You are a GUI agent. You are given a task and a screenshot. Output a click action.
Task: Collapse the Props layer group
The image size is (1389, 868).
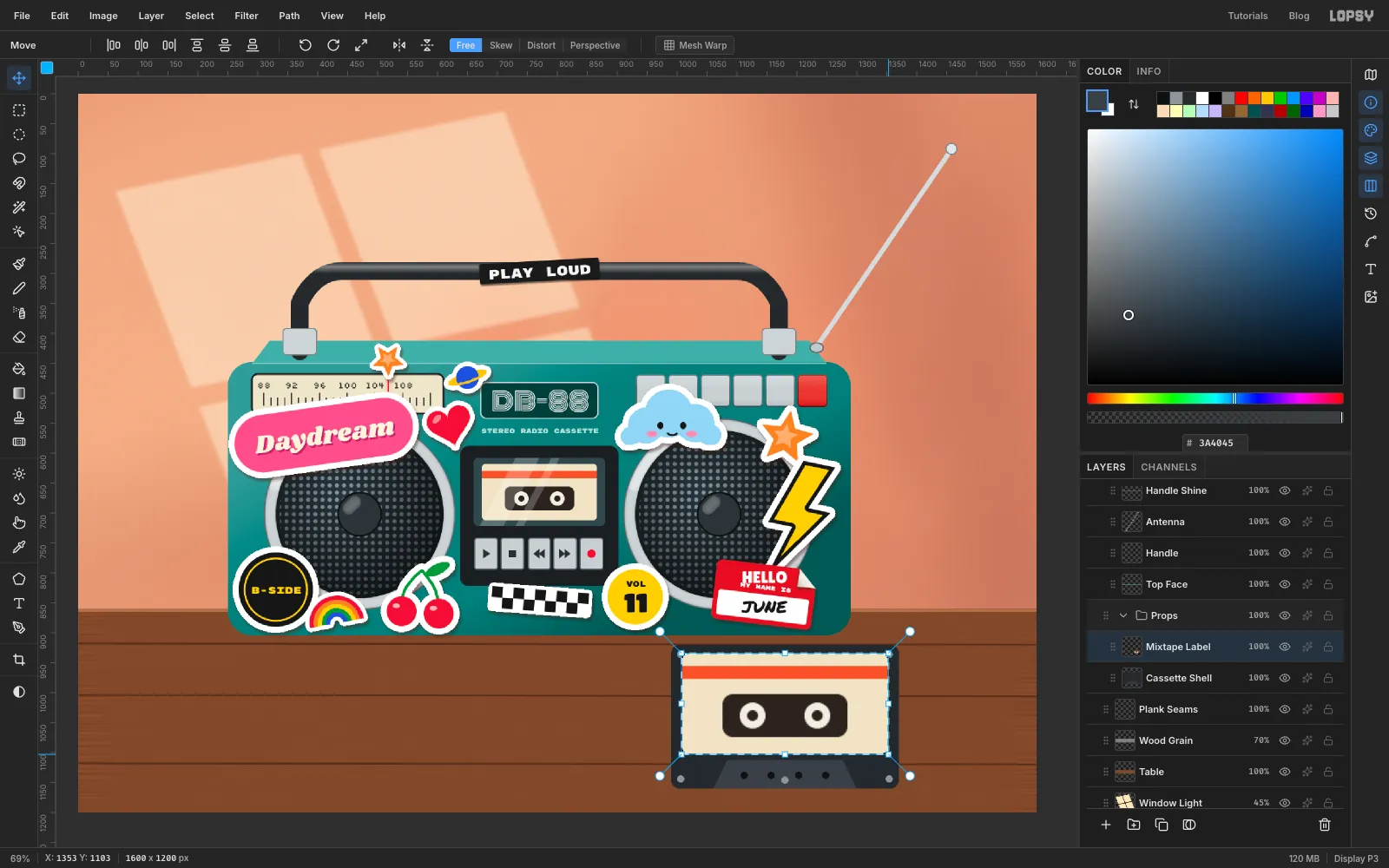click(1123, 615)
